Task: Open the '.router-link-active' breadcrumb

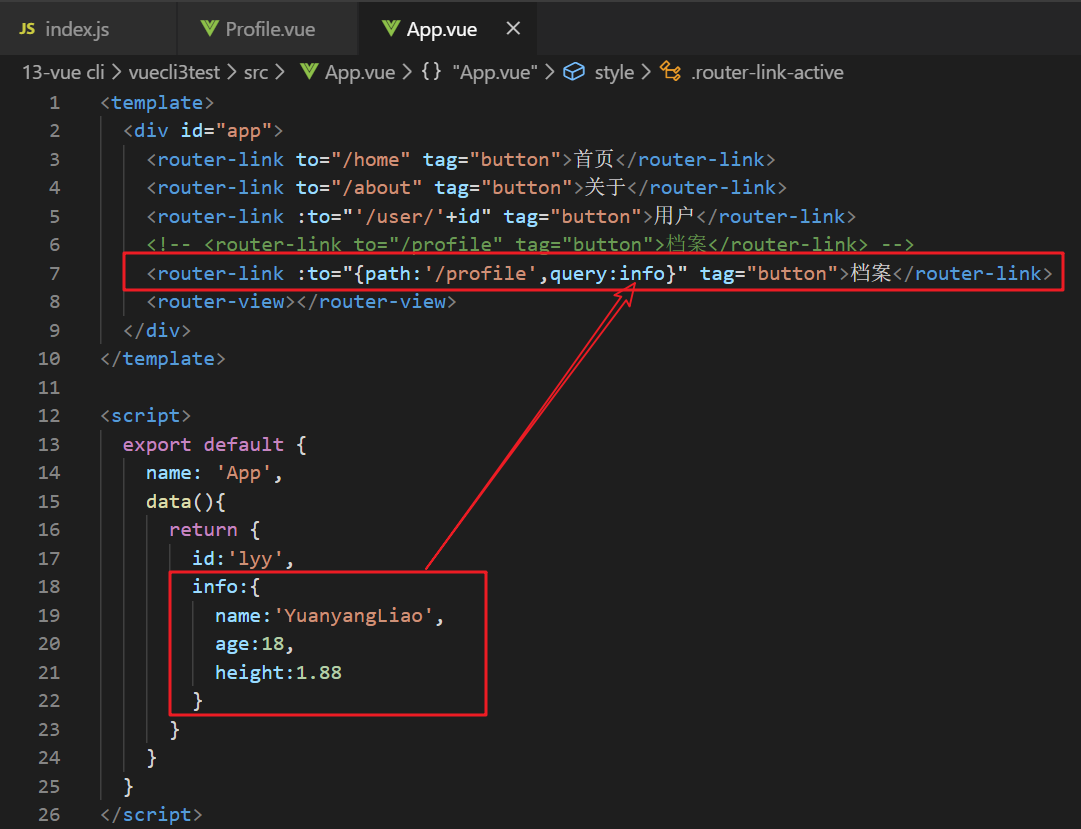Action: point(767,72)
